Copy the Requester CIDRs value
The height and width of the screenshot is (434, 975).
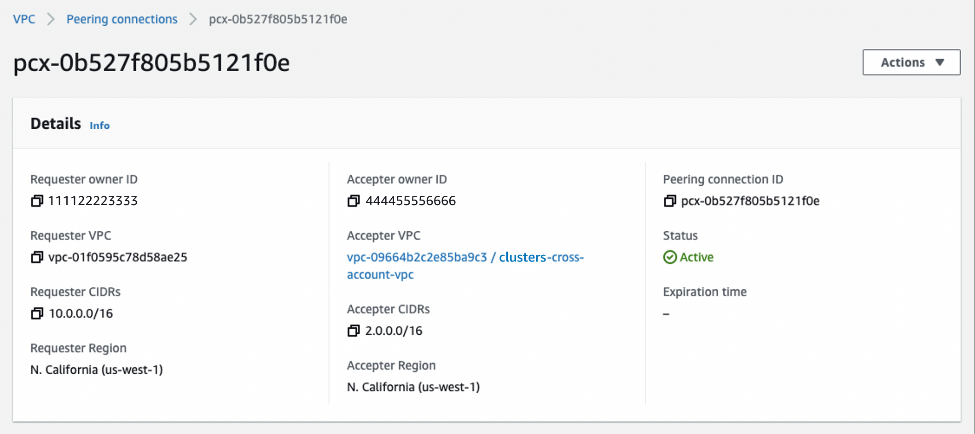tap(37, 313)
